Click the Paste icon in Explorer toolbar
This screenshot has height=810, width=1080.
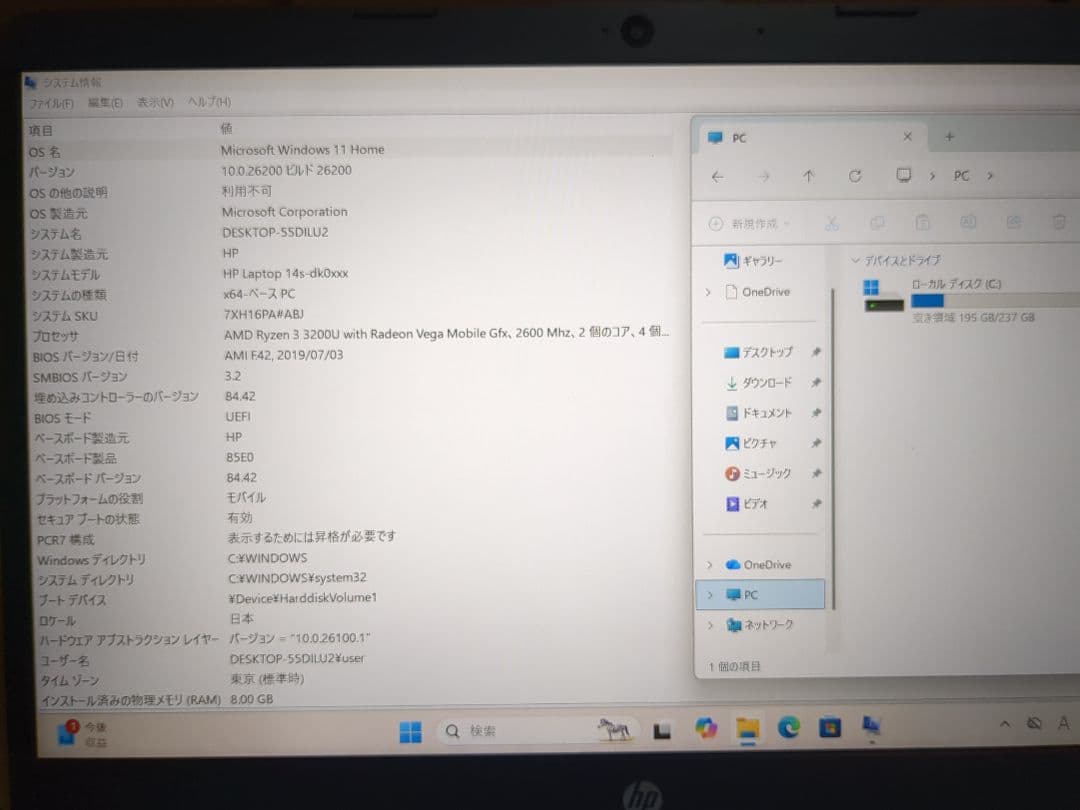(922, 222)
